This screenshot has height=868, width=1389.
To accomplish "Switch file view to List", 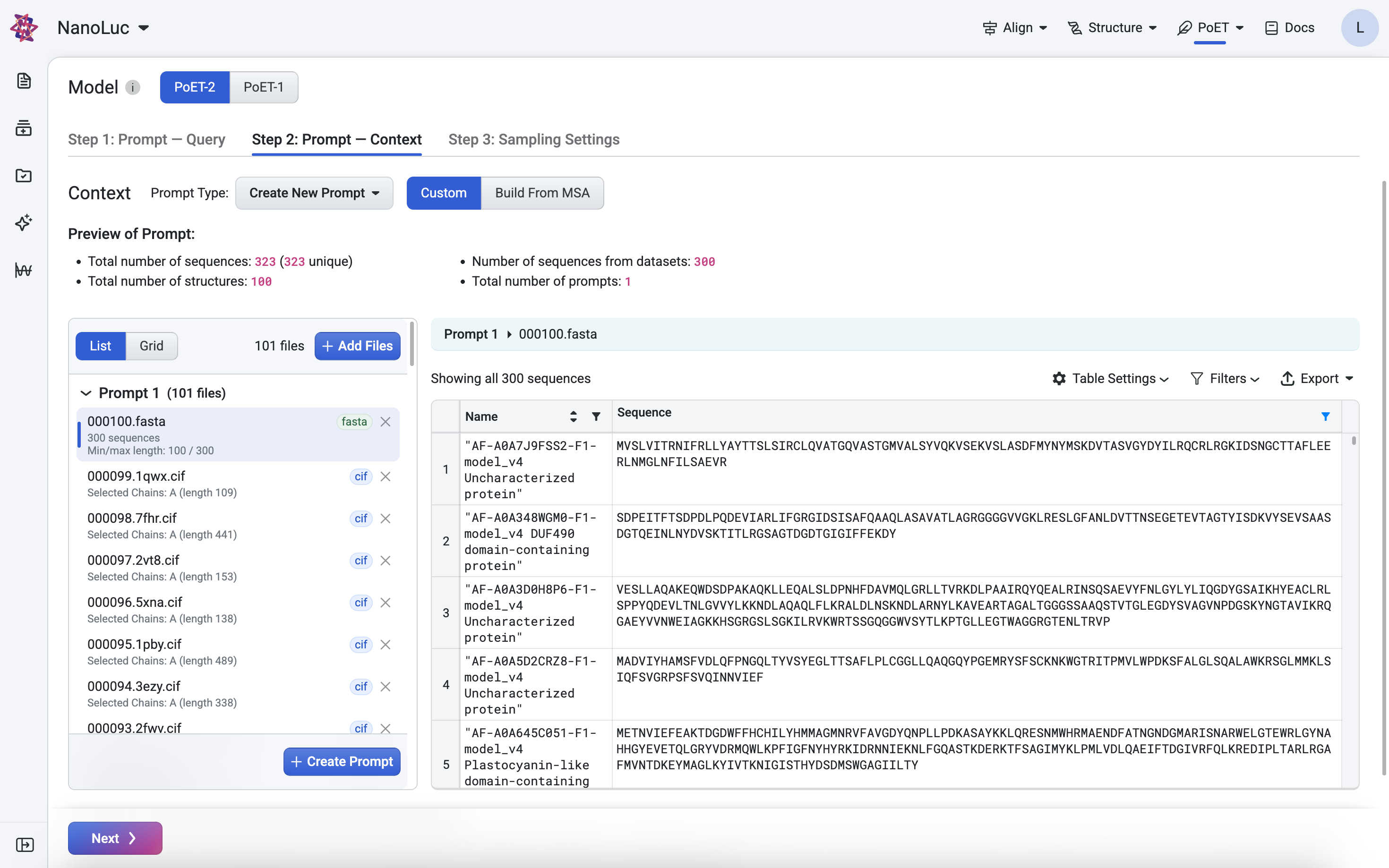I will coord(101,346).
